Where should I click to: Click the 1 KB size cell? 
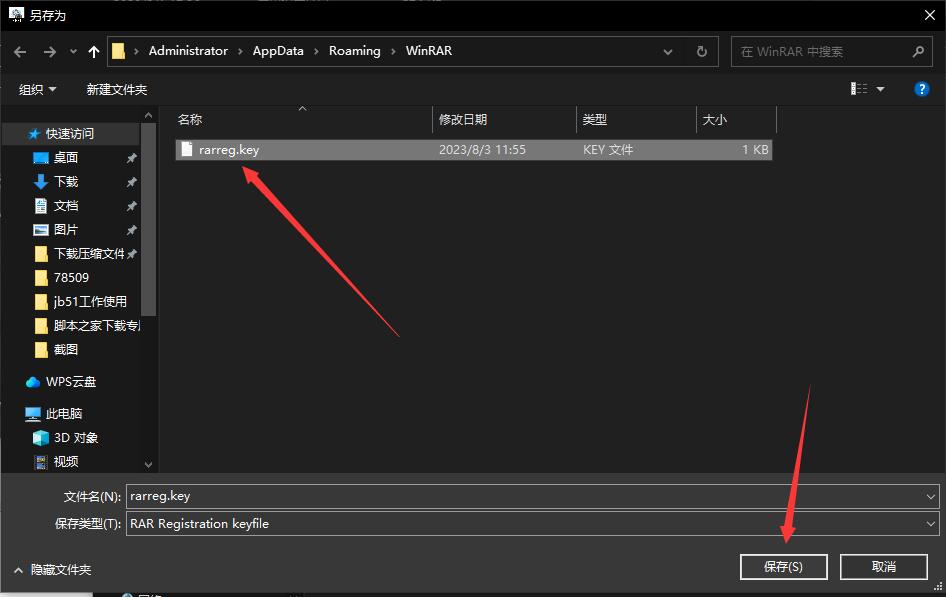tap(755, 150)
